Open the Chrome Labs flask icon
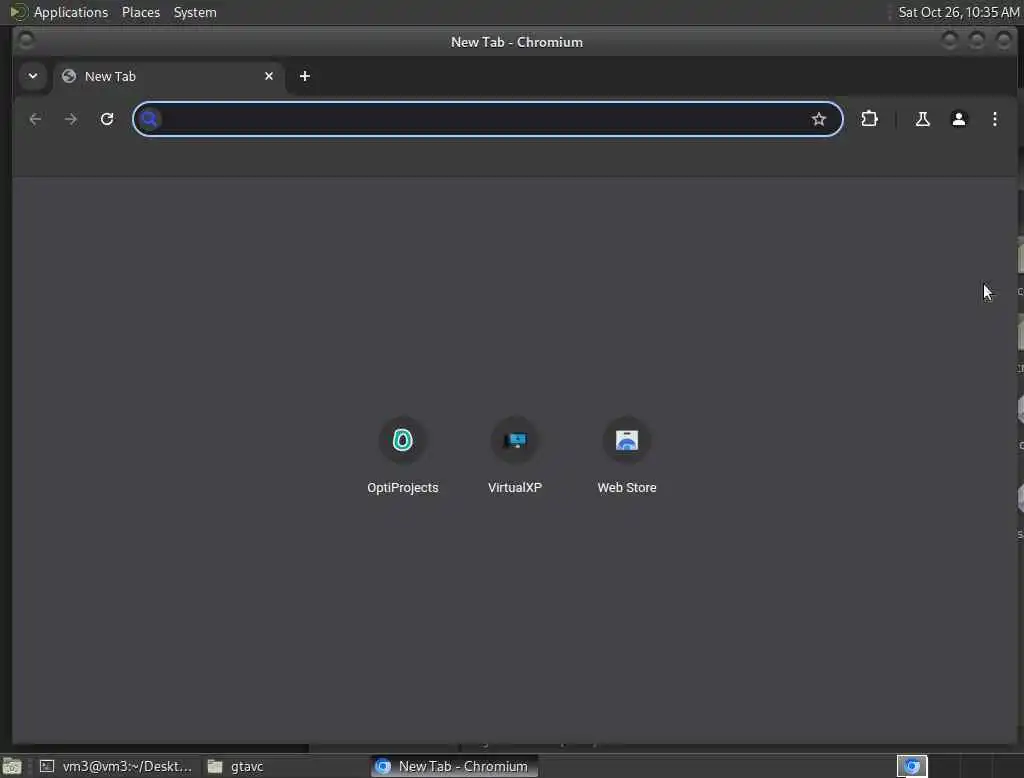 click(922, 119)
